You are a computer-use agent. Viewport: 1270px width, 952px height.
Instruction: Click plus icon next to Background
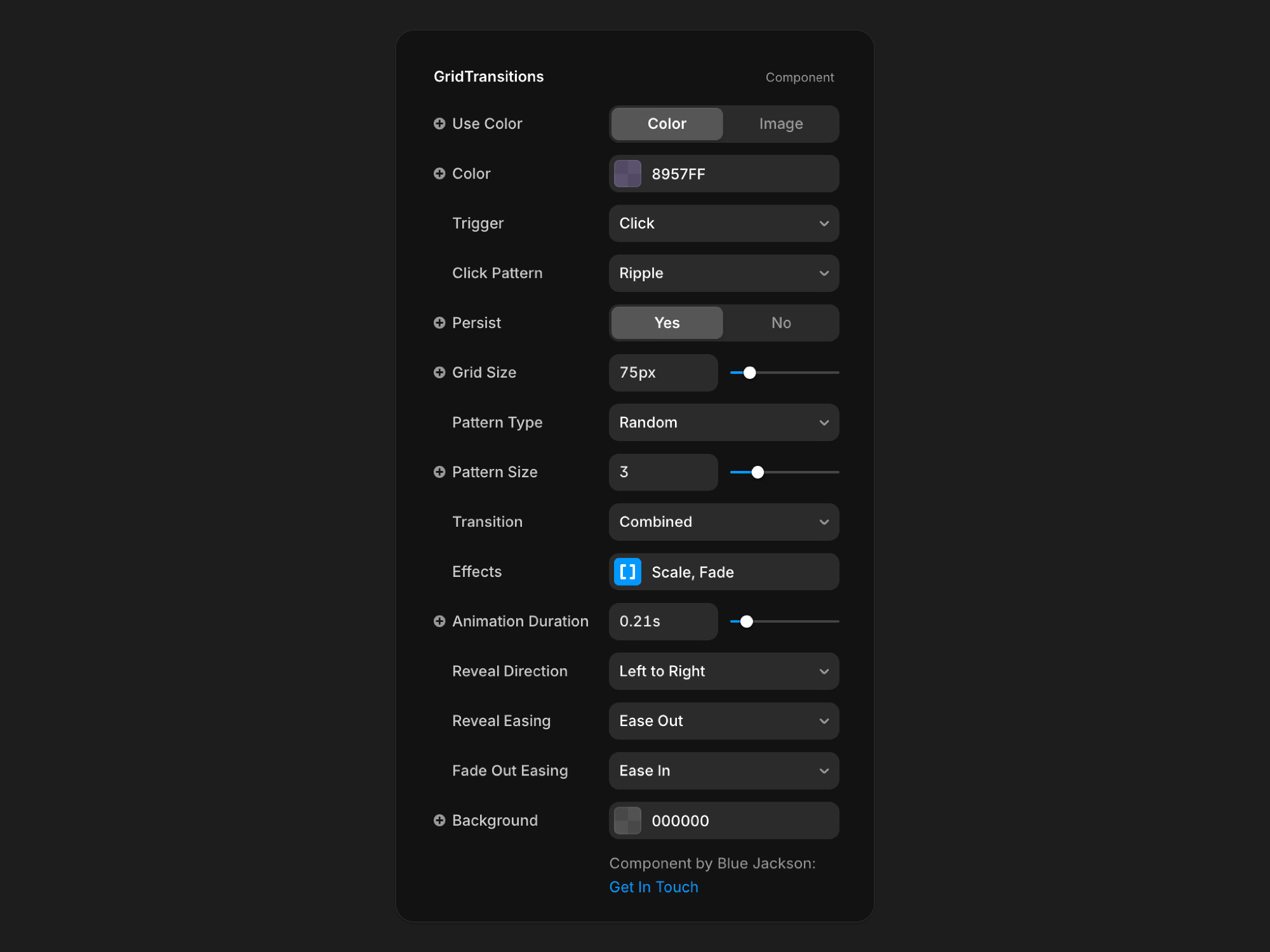pos(439,820)
